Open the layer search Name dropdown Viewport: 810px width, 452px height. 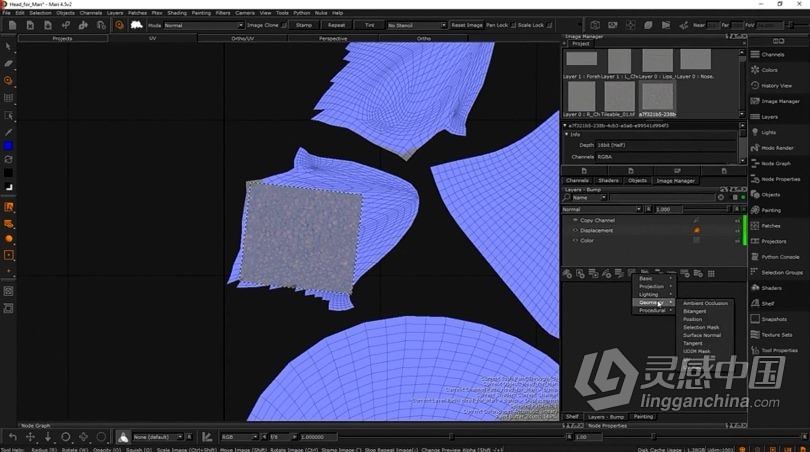point(588,197)
